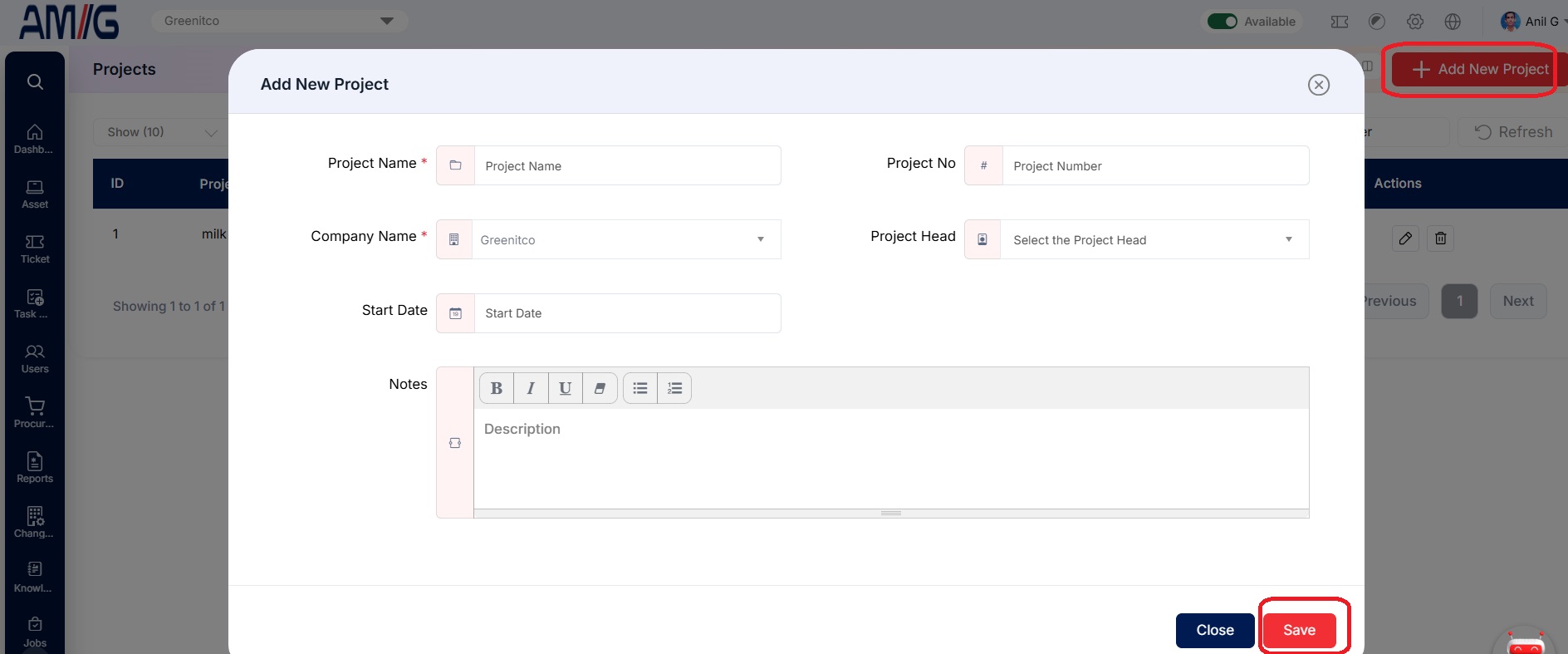The width and height of the screenshot is (1568, 654).
Task: Save the new project
Action: [1300, 630]
